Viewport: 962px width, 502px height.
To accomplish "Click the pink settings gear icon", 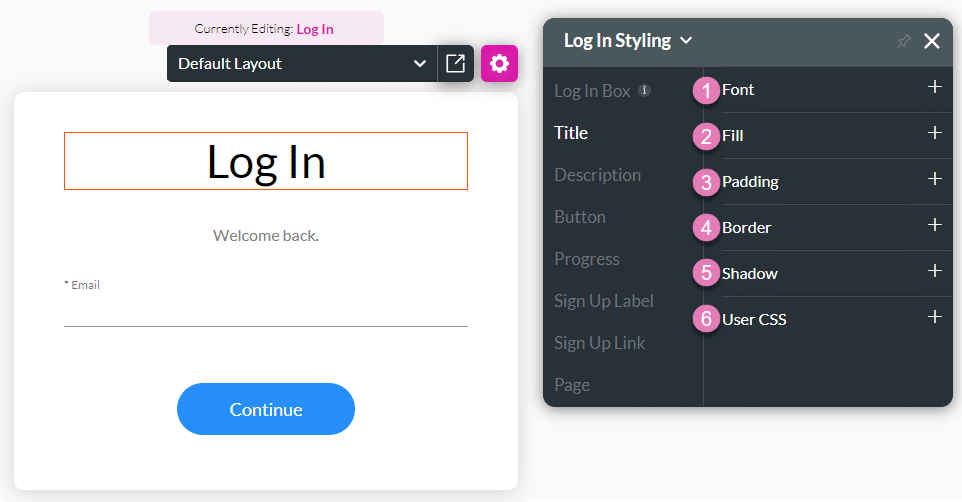I will pos(499,64).
